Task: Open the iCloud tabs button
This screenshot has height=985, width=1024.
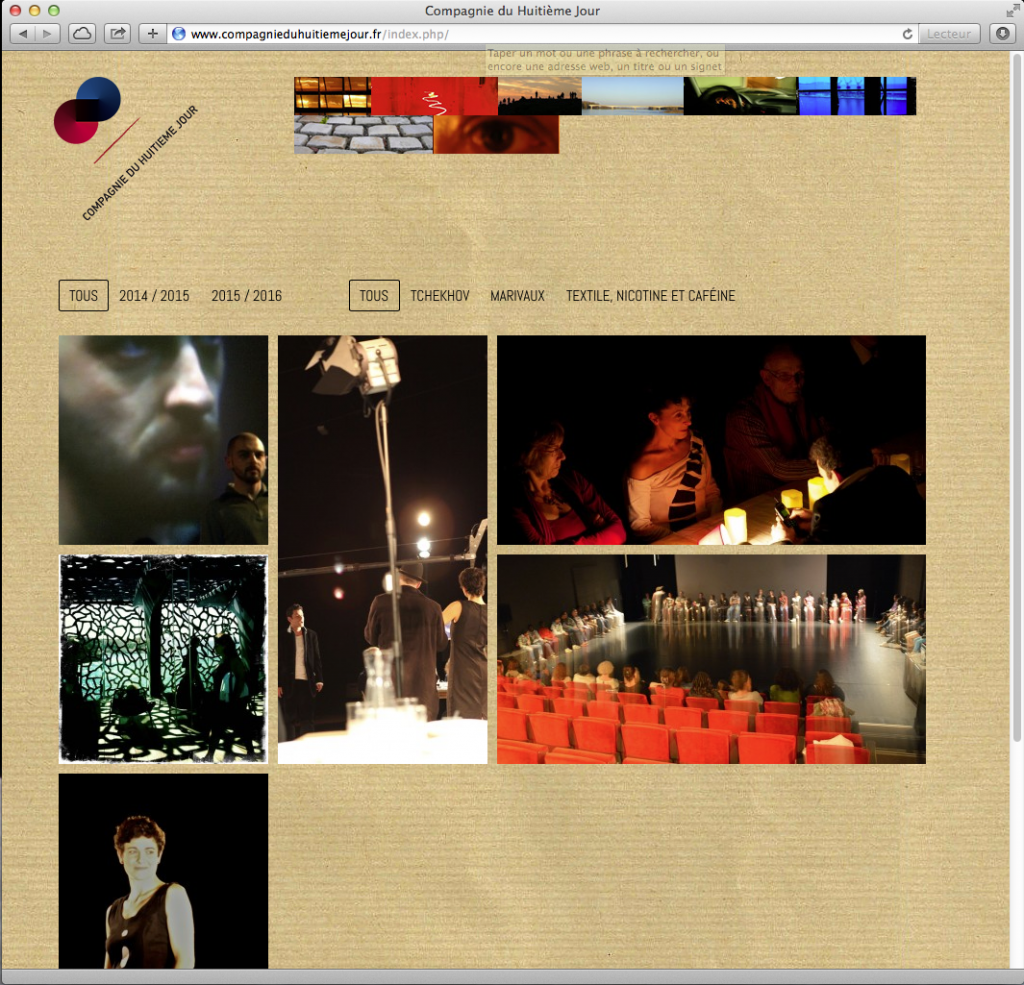Action: pyautogui.click(x=82, y=33)
